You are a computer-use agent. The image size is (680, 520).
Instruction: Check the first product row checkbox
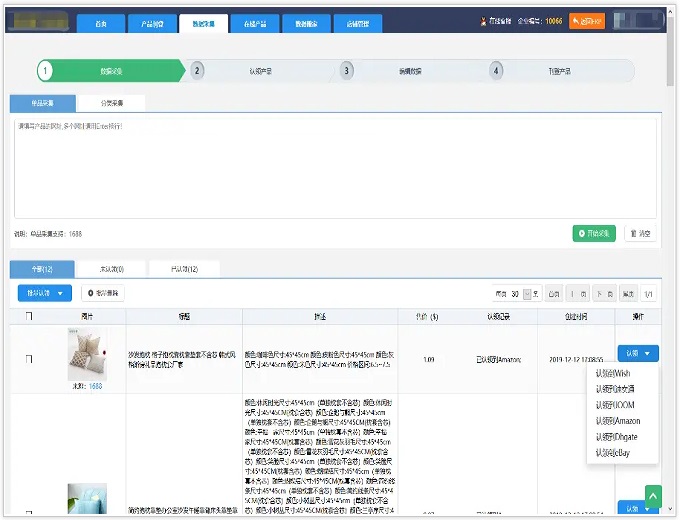(29, 358)
